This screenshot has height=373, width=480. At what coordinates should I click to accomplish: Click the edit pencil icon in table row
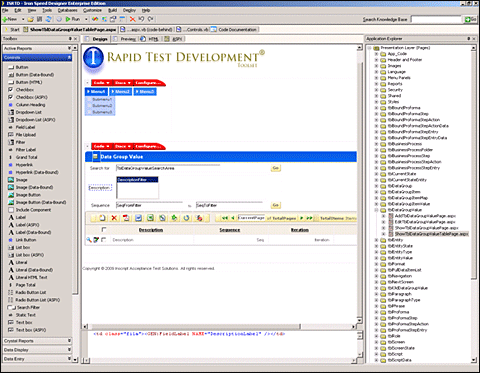point(96,240)
